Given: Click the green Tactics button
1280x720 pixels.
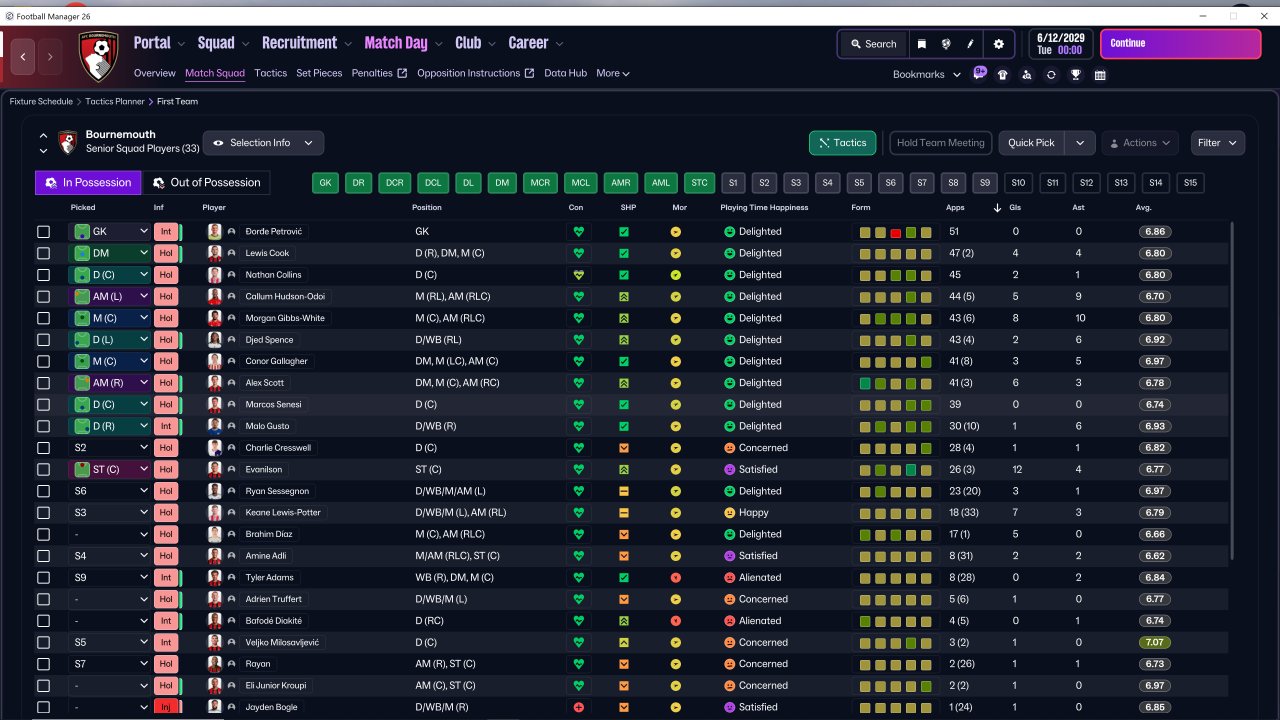Looking at the screenshot, I should (843, 143).
